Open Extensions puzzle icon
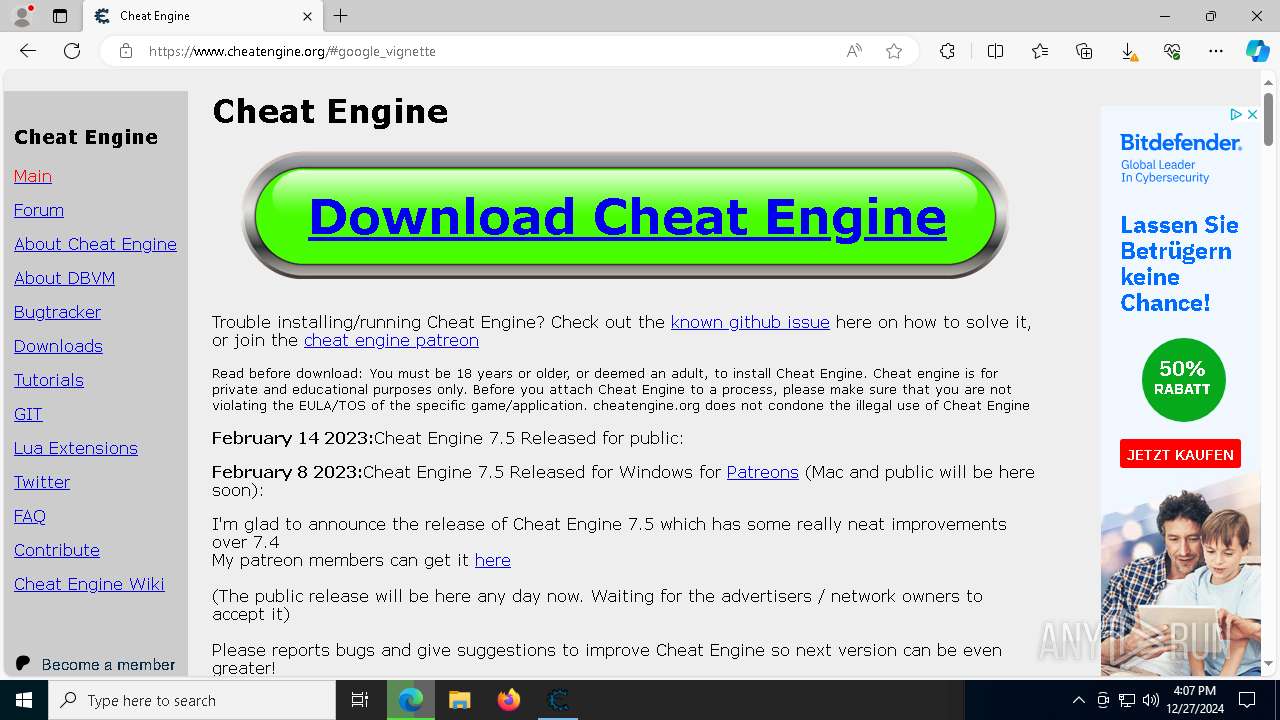 click(947, 51)
